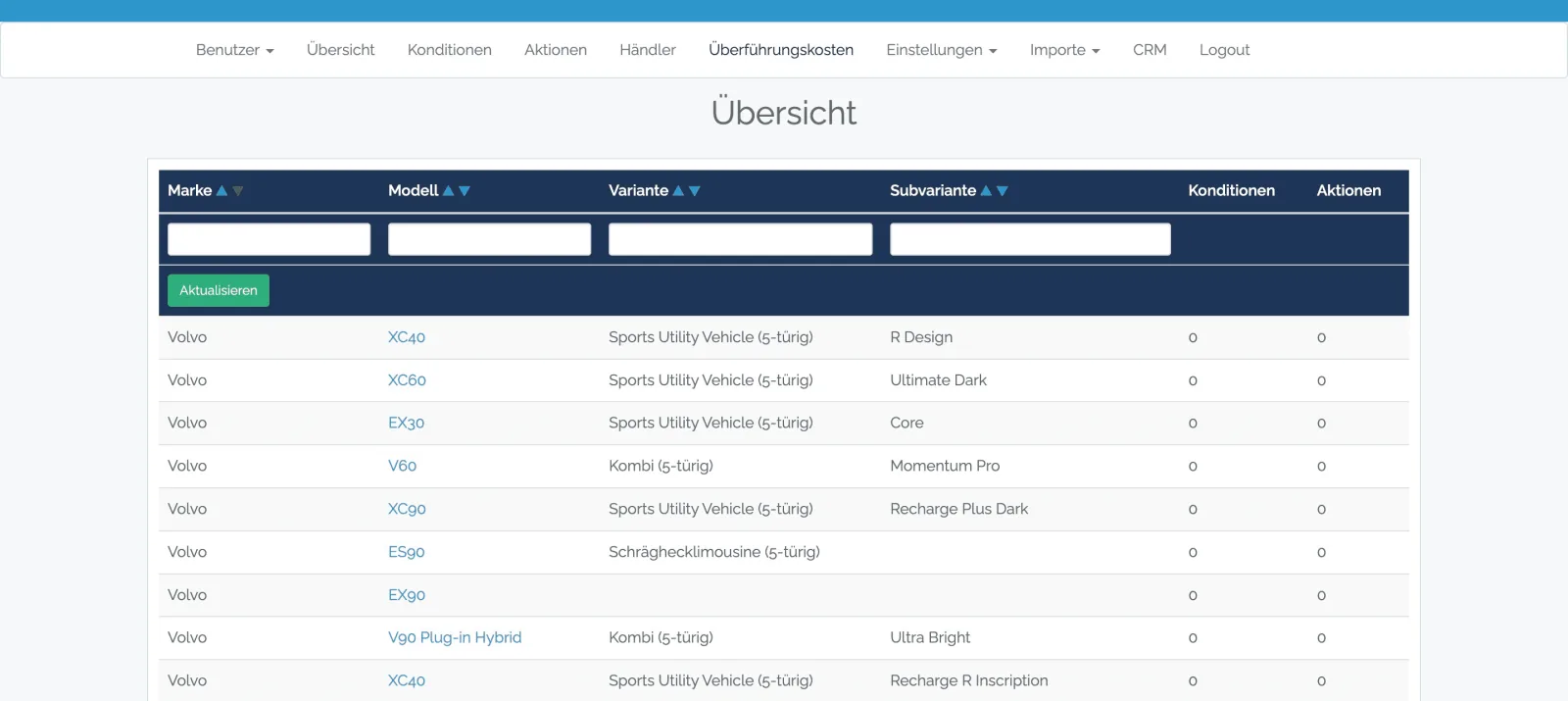Sort Modell column ascending arrow
Screen dimensions: 1568x701
click(449, 191)
